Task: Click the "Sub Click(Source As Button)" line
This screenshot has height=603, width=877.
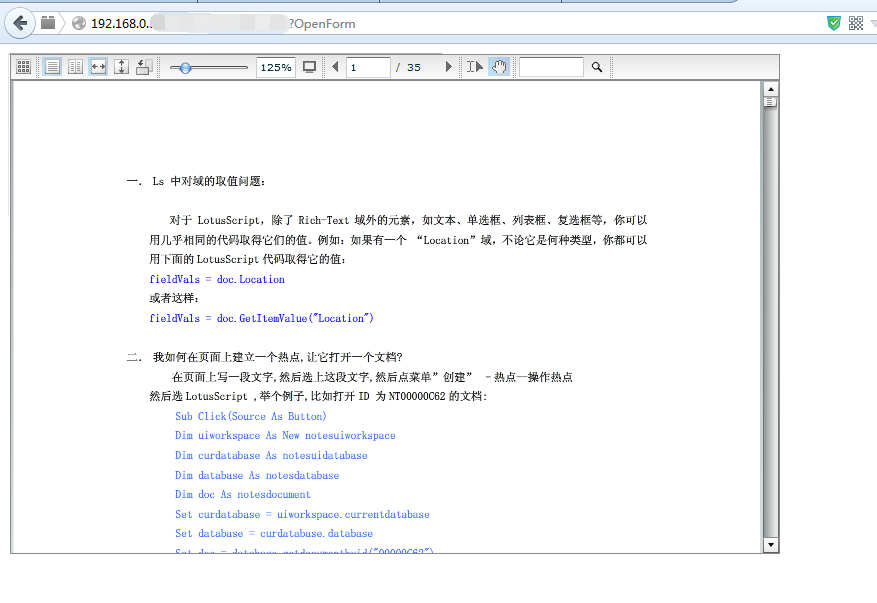Action: (x=251, y=416)
